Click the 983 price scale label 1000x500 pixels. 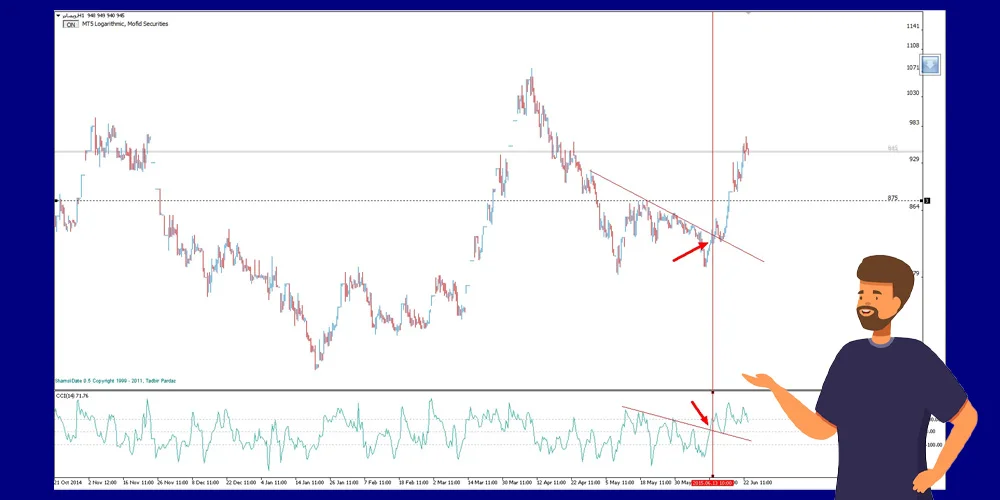point(912,122)
